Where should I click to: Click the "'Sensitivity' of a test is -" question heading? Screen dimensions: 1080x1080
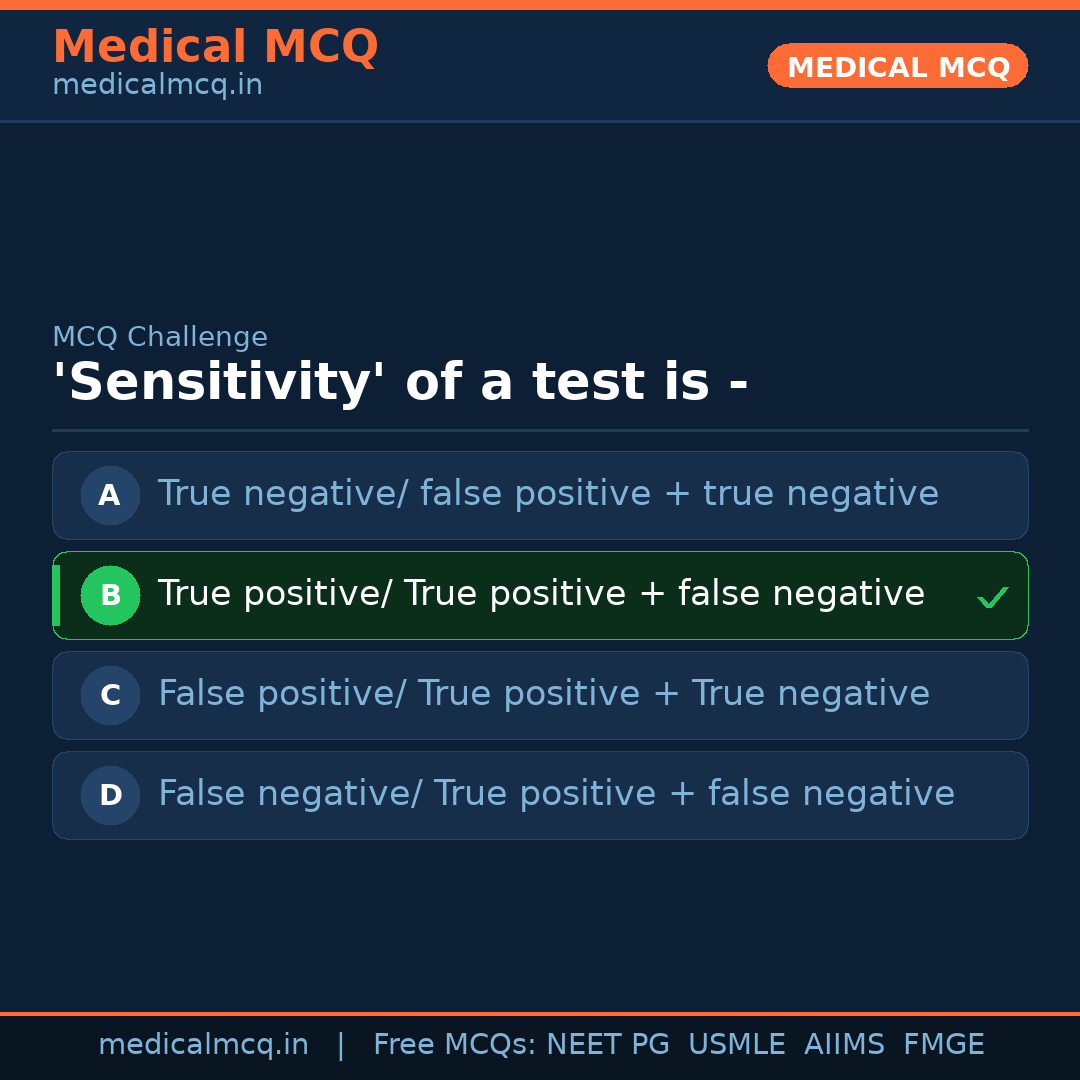tap(400, 383)
